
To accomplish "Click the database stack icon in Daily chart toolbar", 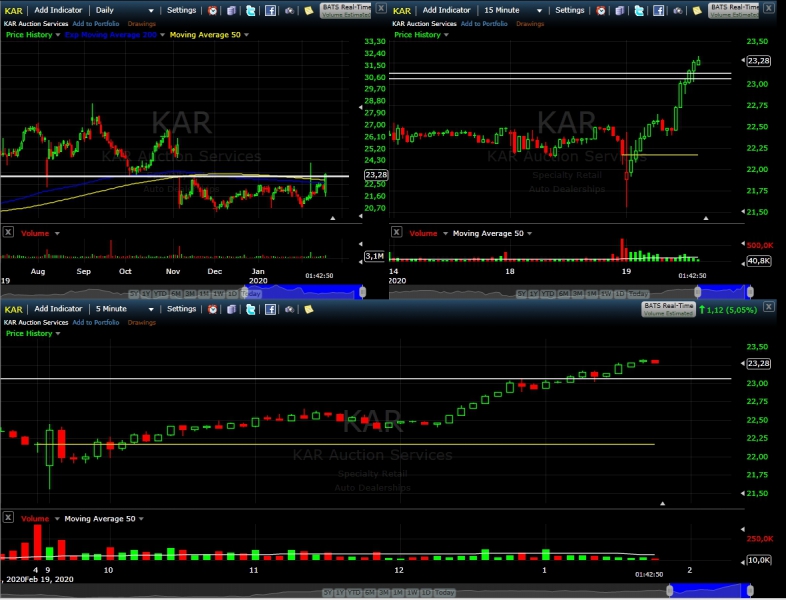I will click(231, 11).
